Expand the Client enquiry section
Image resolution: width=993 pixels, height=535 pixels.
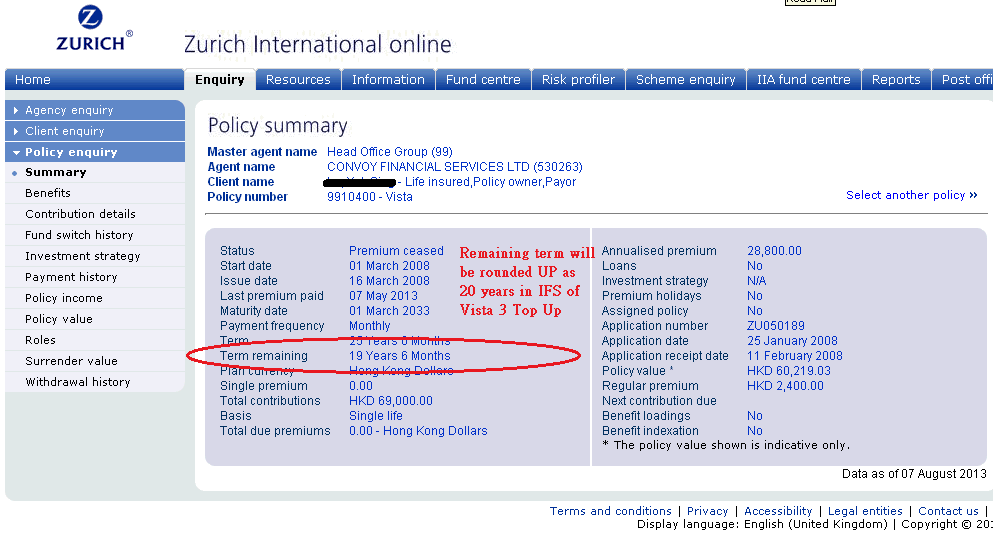pyautogui.click(x=64, y=131)
